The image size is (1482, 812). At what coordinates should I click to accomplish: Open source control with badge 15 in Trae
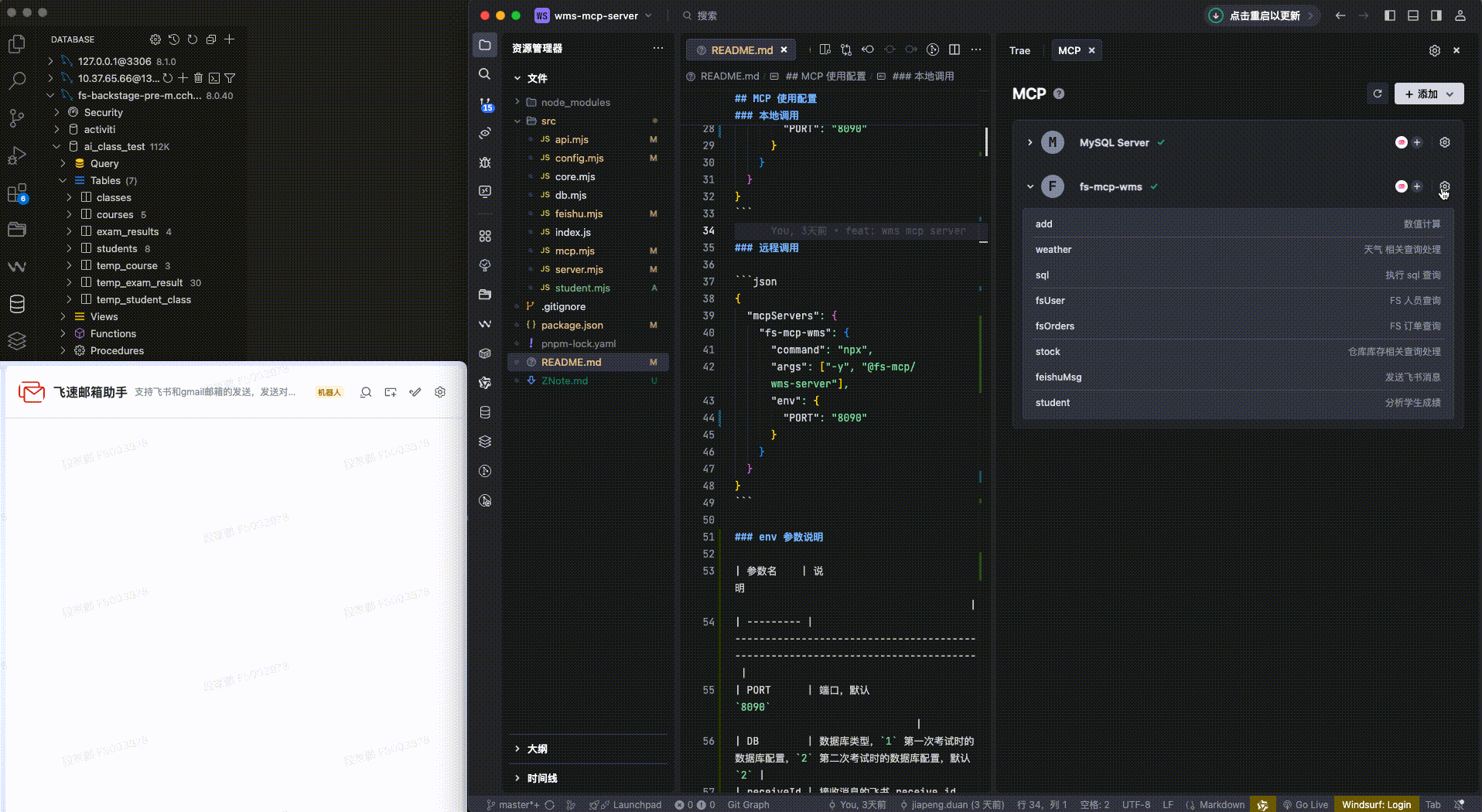click(x=486, y=104)
